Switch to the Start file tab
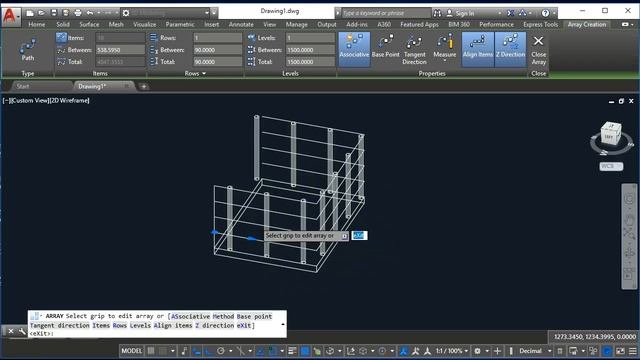Screen dimensions: 640x360 click(x=23, y=86)
